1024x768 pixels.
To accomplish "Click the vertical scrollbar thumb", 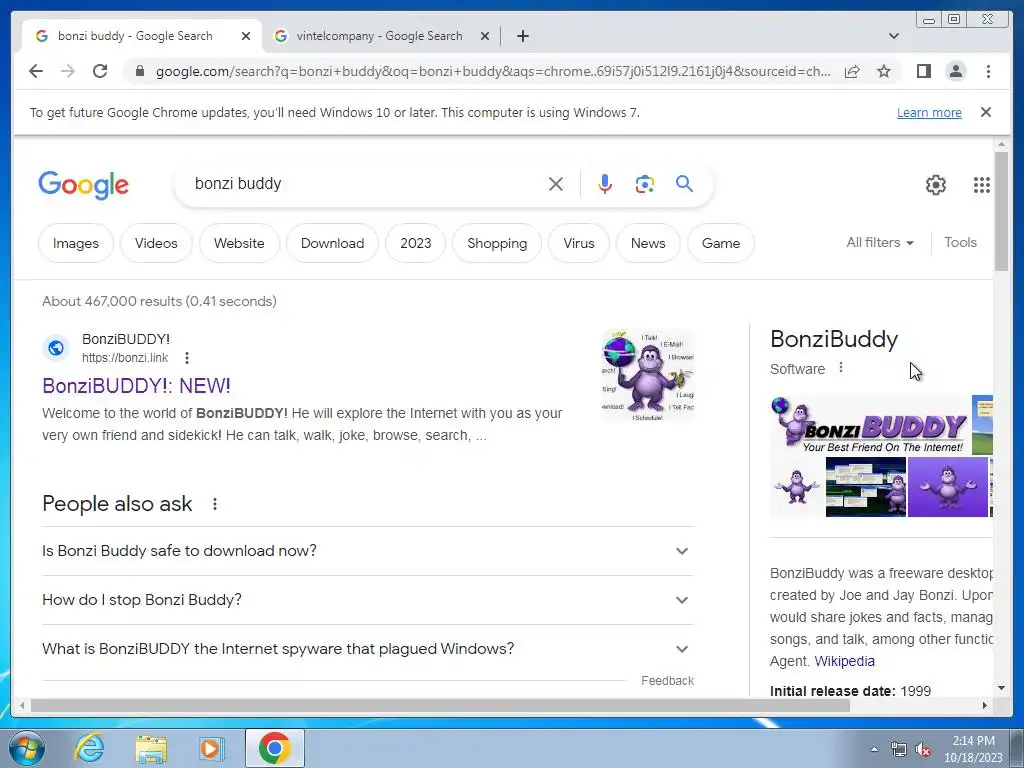I will (x=1001, y=211).
